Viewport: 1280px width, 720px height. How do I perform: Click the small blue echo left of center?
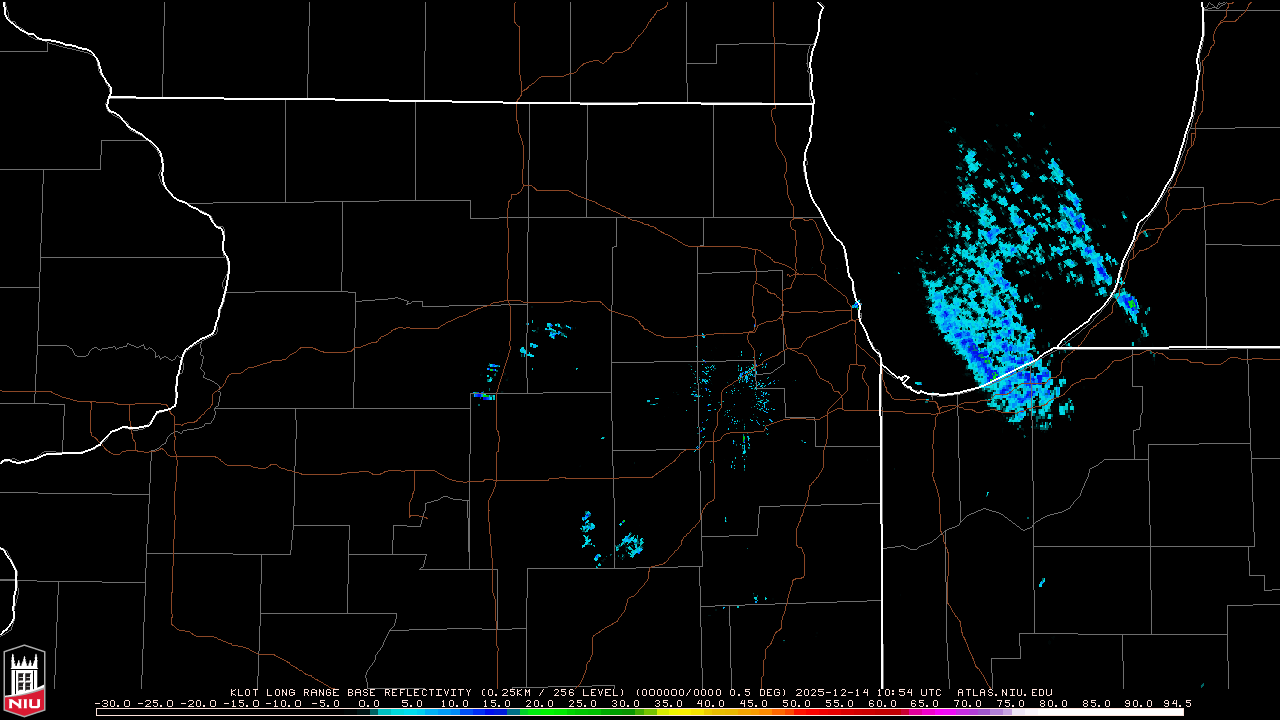(483, 396)
